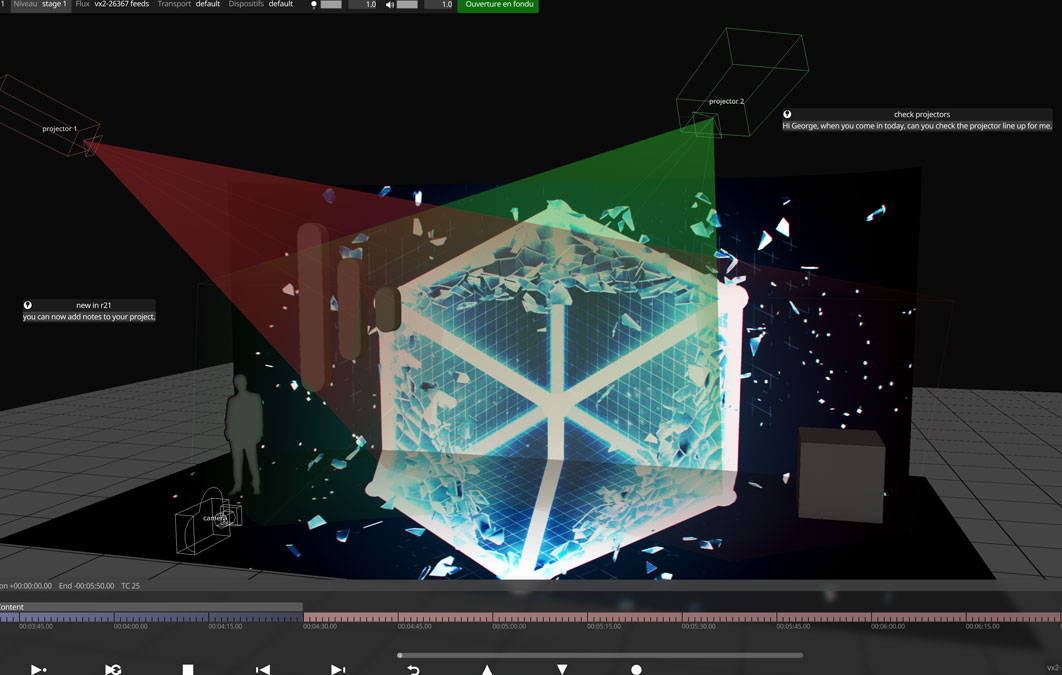Screen dimensions: 1062x675
Task: Select the 'projector 2' object label
Action: pyautogui.click(x=726, y=101)
